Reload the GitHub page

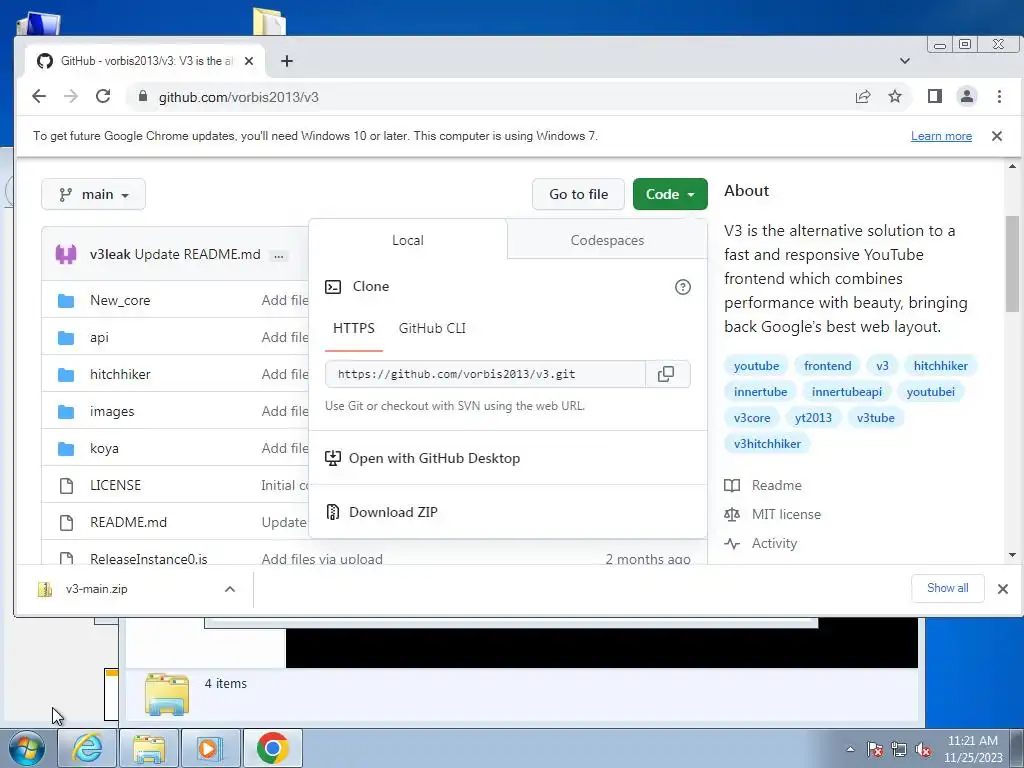click(x=103, y=97)
